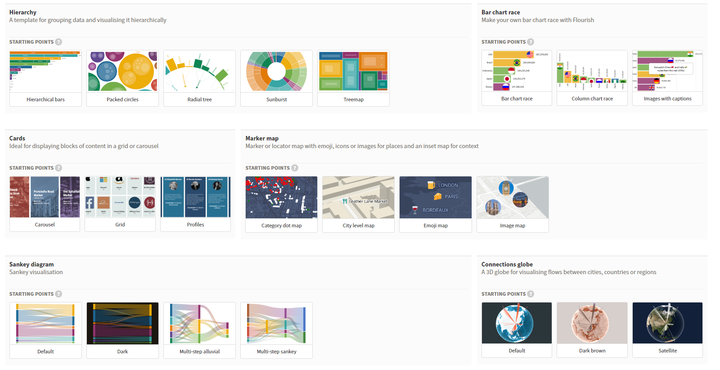Click the help icon beside Sankey diagram starting points

point(58,294)
